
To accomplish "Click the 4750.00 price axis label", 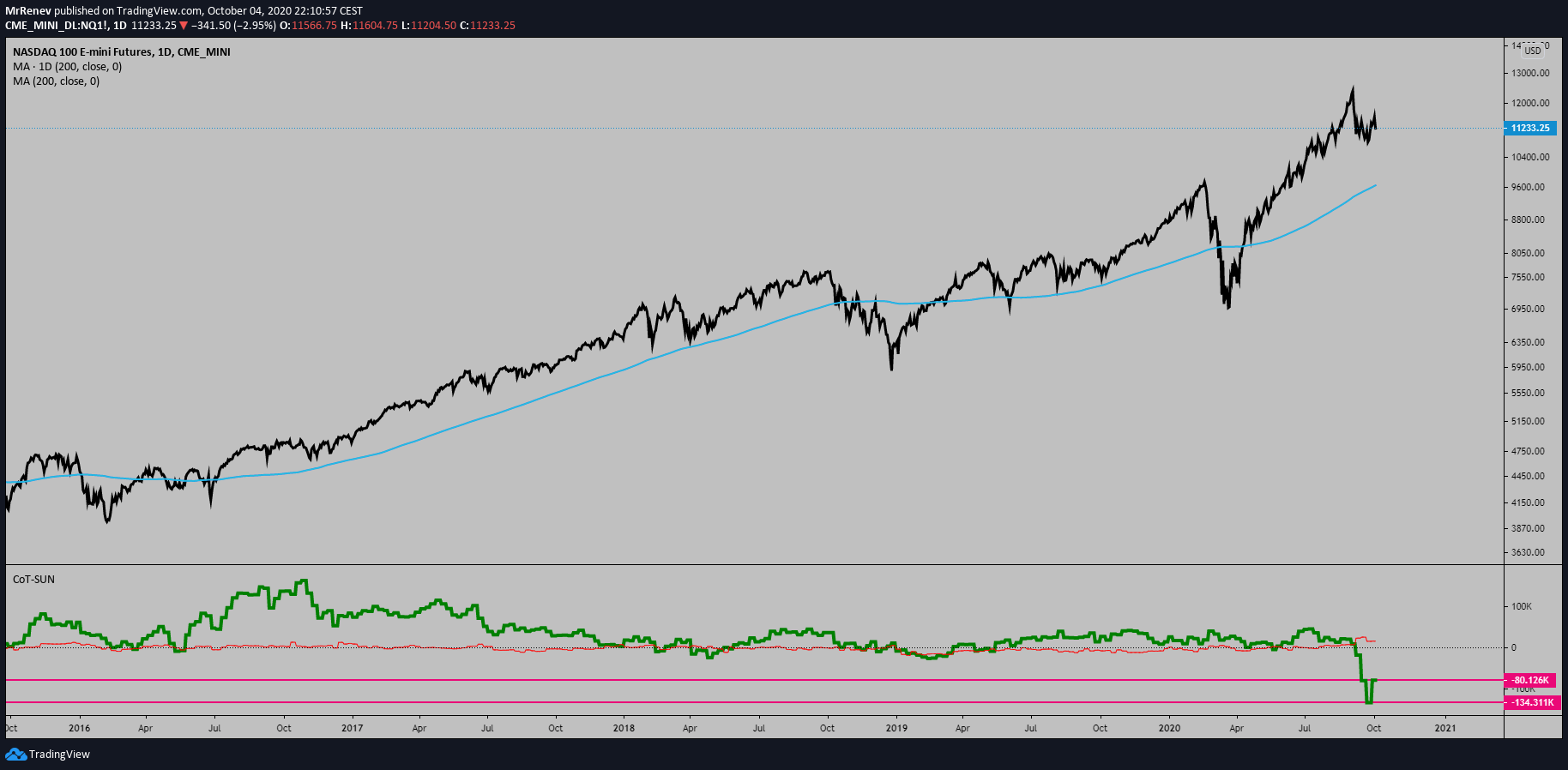I will (1528, 451).
